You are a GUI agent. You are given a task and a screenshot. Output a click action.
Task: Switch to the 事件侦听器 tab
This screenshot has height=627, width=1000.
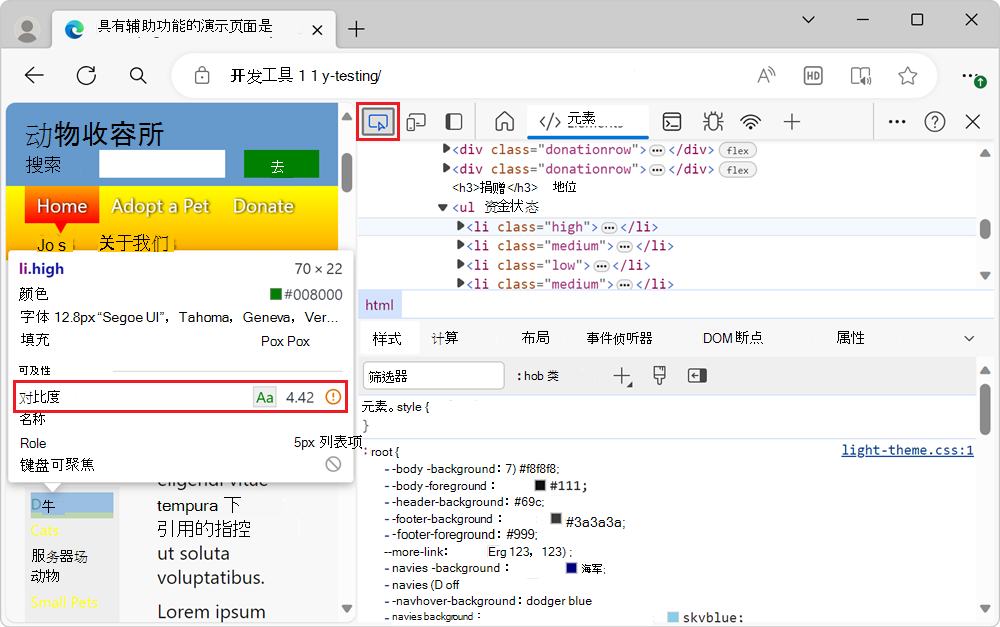coord(619,338)
